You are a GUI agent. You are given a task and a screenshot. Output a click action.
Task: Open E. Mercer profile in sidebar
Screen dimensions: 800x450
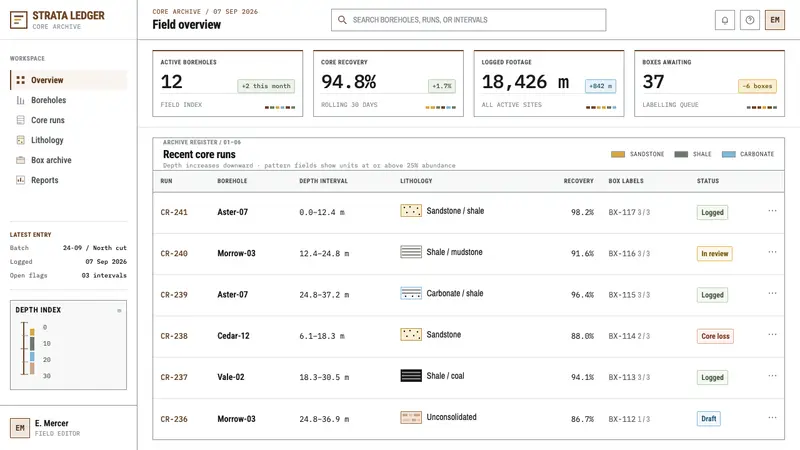tap(68, 428)
